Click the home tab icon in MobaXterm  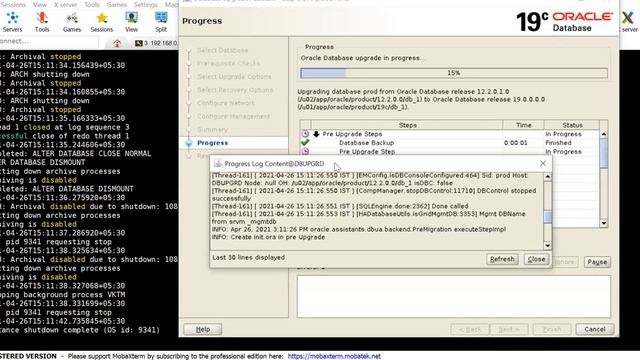click(117, 43)
